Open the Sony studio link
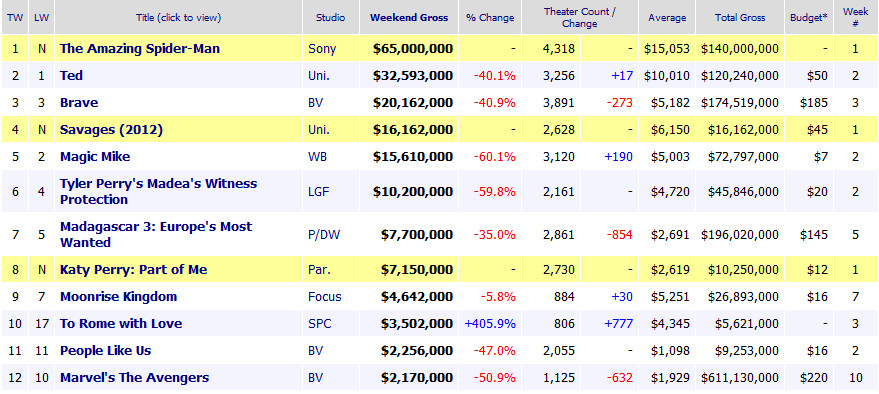This screenshot has width=879, height=394. coord(322,49)
